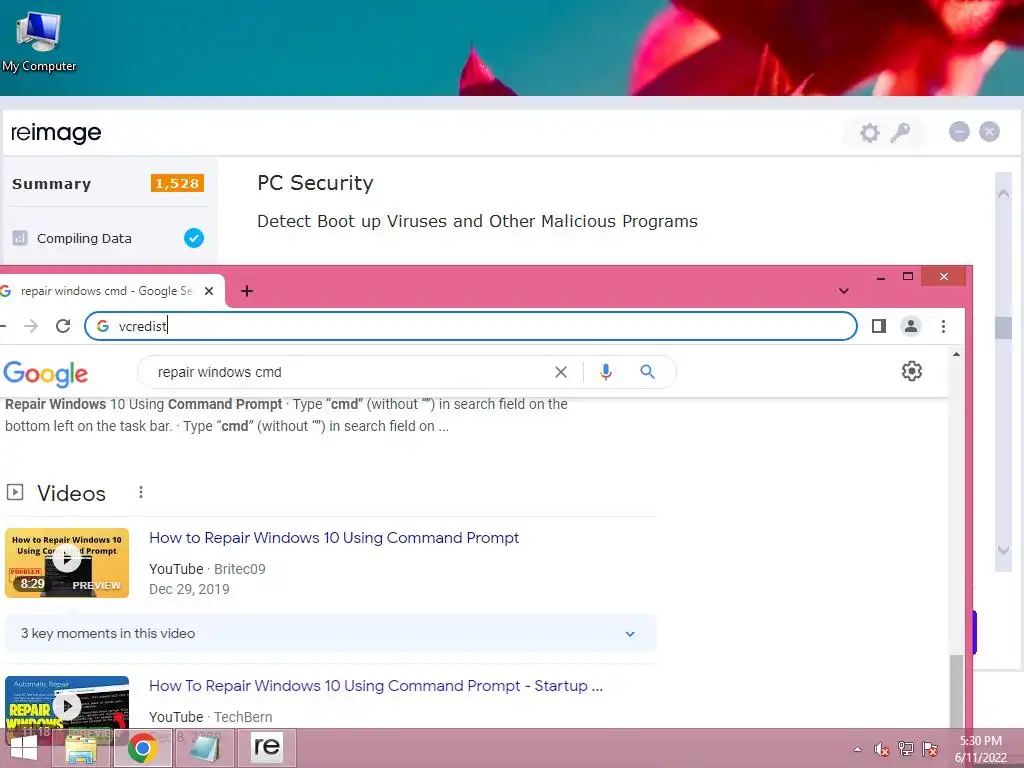Image resolution: width=1024 pixels, height=768 pixels.
Task: Expand '3 key moments in this video'
Action: pos(330,633)
